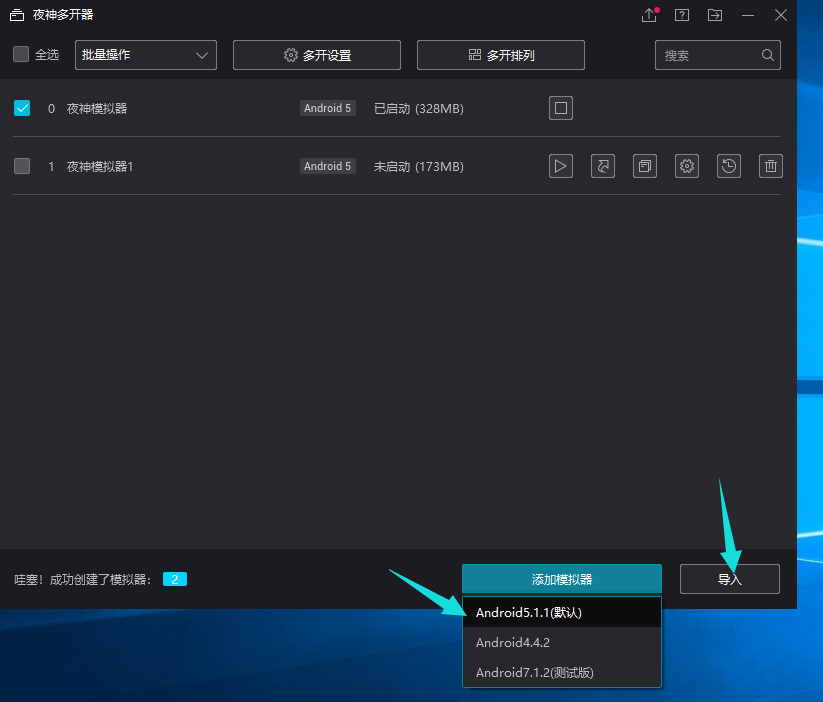This screenshot has width=823, height=702.
Task: Click the 夜神模拟器 name in row 0
Action: pos(97,108)
